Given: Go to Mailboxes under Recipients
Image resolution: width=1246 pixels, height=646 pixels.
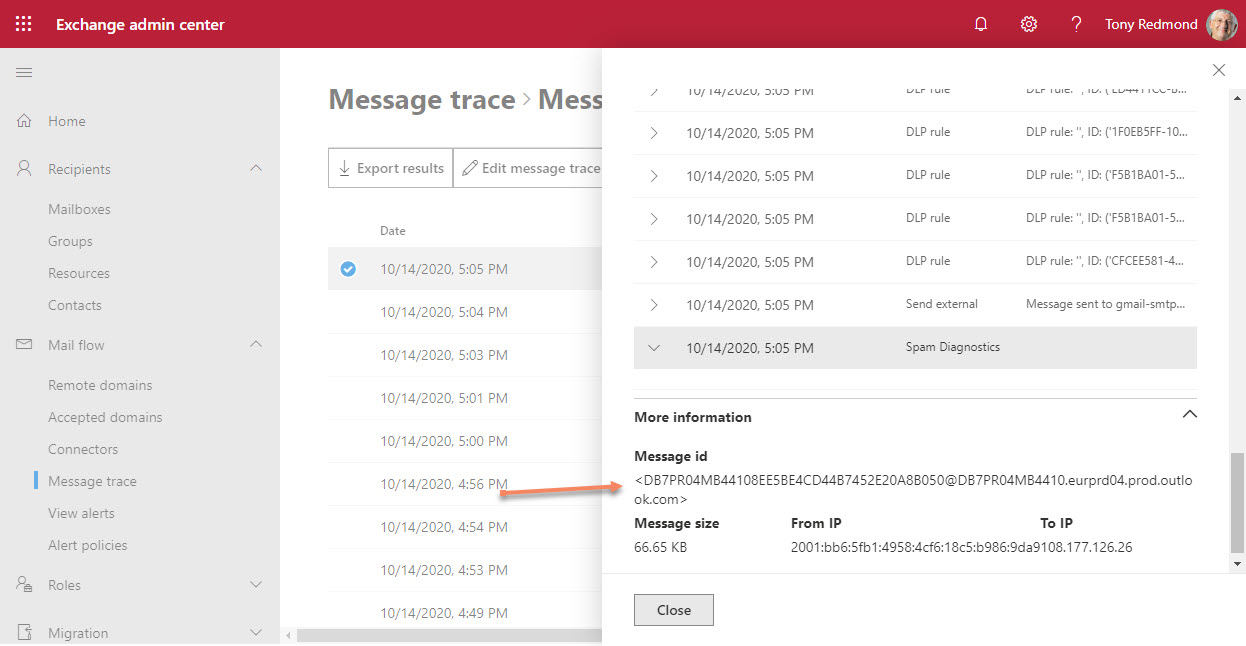Looking at the screenshot, I should pyautogui.click(x=79, y=209).
